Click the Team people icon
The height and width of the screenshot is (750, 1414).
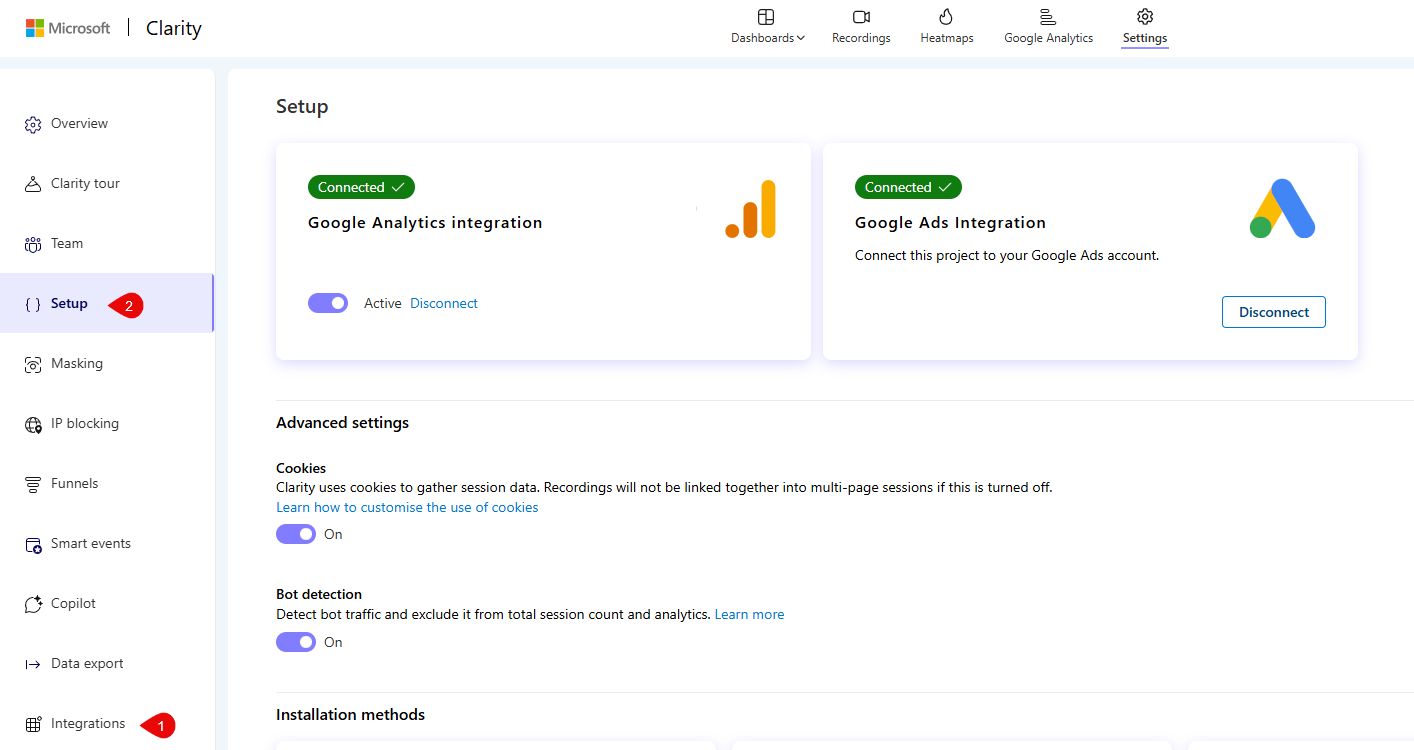32,244
